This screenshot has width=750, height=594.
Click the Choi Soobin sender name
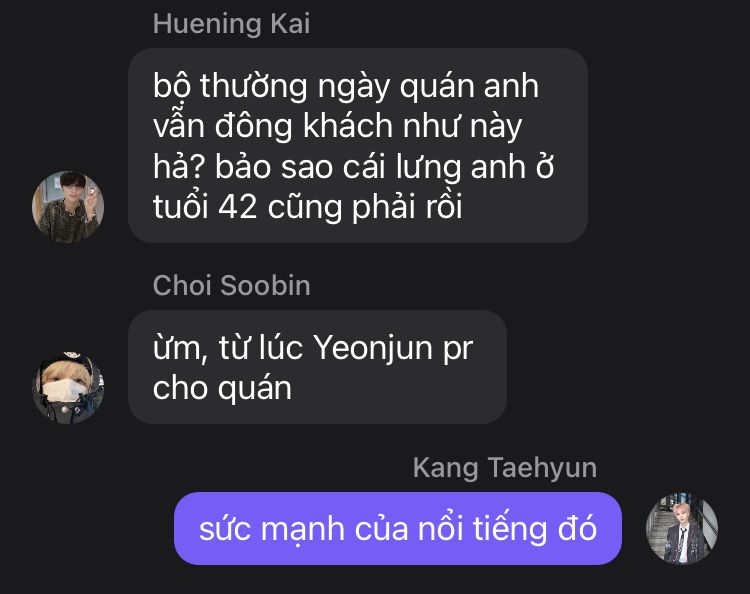pyautogui.click(x=232, y=286)
